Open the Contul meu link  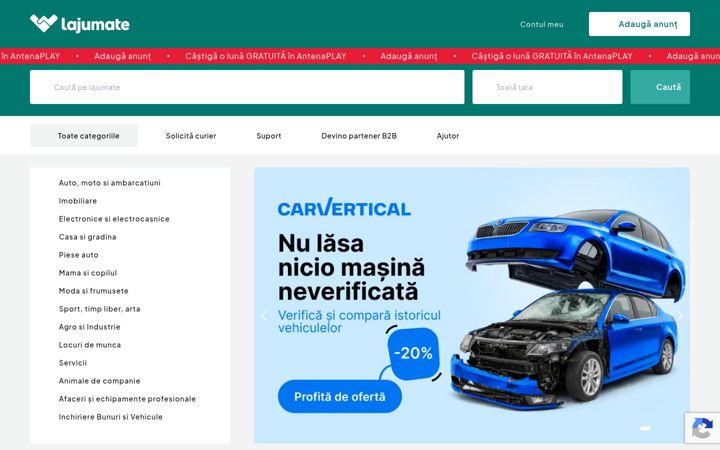pyautogui.click(x=541, y=24)
